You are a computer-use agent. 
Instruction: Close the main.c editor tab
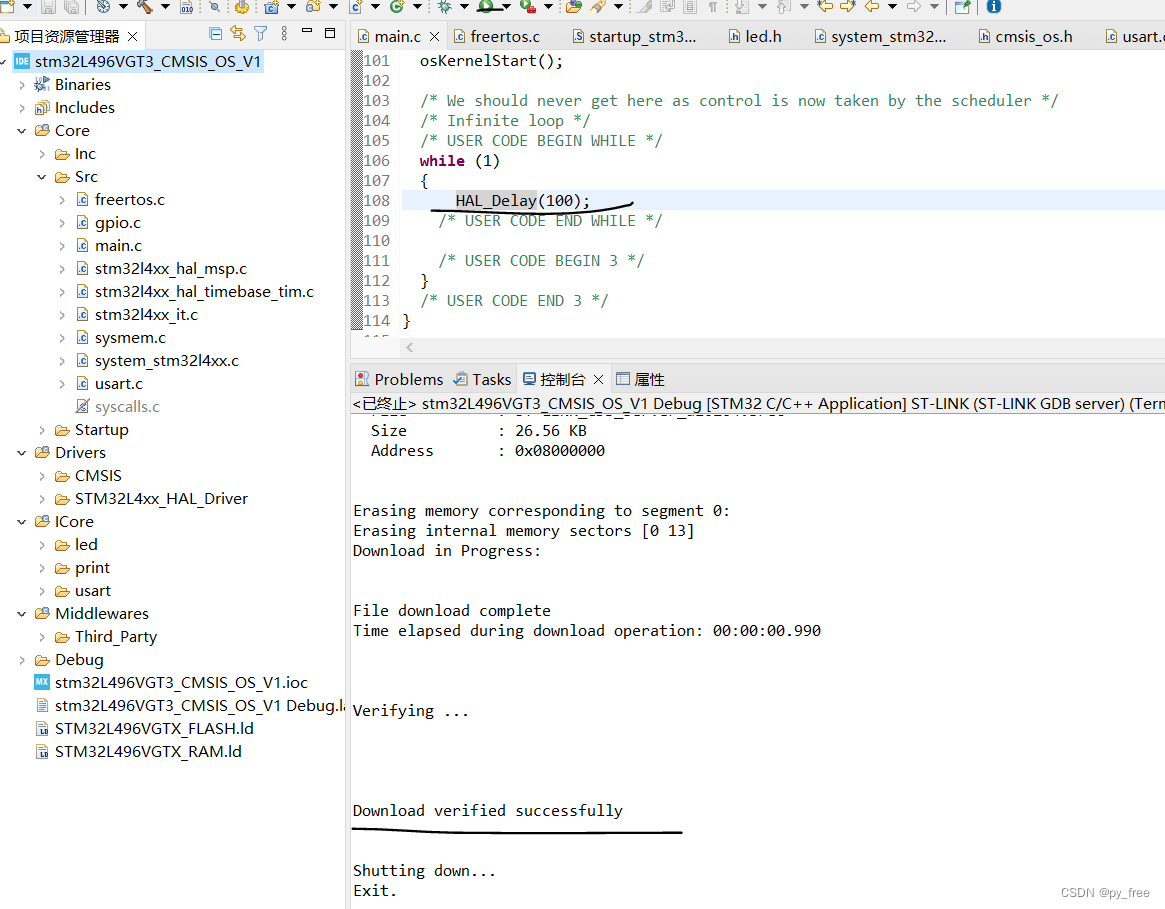434,37
